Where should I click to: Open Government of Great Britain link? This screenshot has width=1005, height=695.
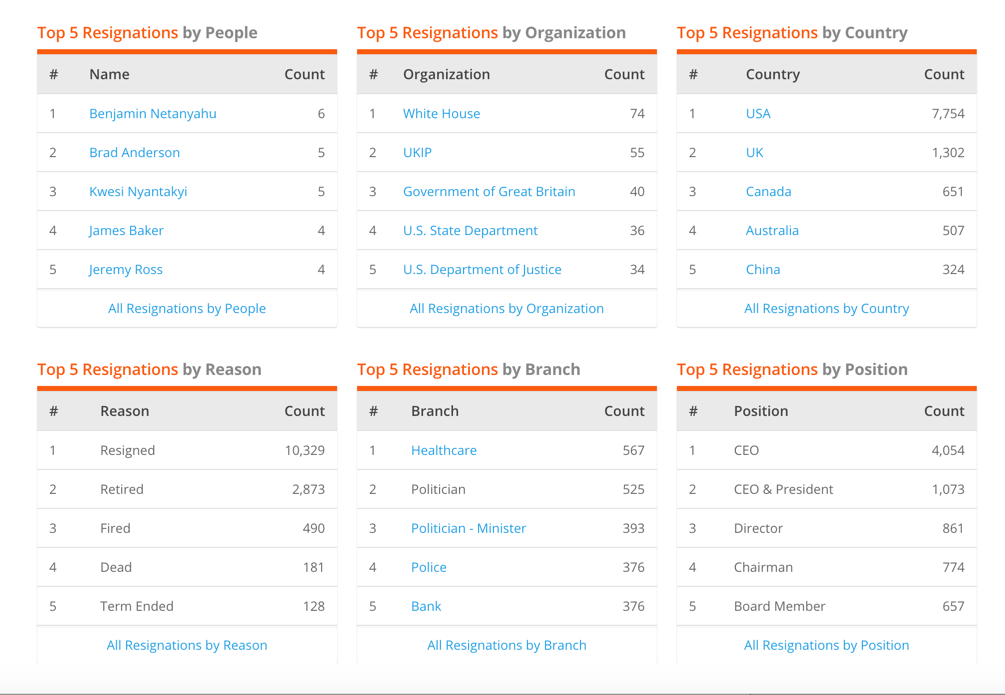coord(489,192)
